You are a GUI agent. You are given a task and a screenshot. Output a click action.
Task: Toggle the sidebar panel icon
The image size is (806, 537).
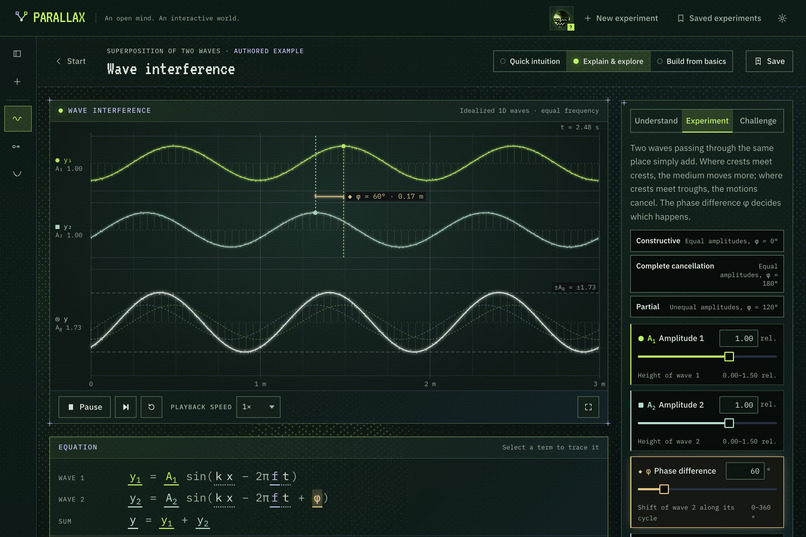(17, 53)
